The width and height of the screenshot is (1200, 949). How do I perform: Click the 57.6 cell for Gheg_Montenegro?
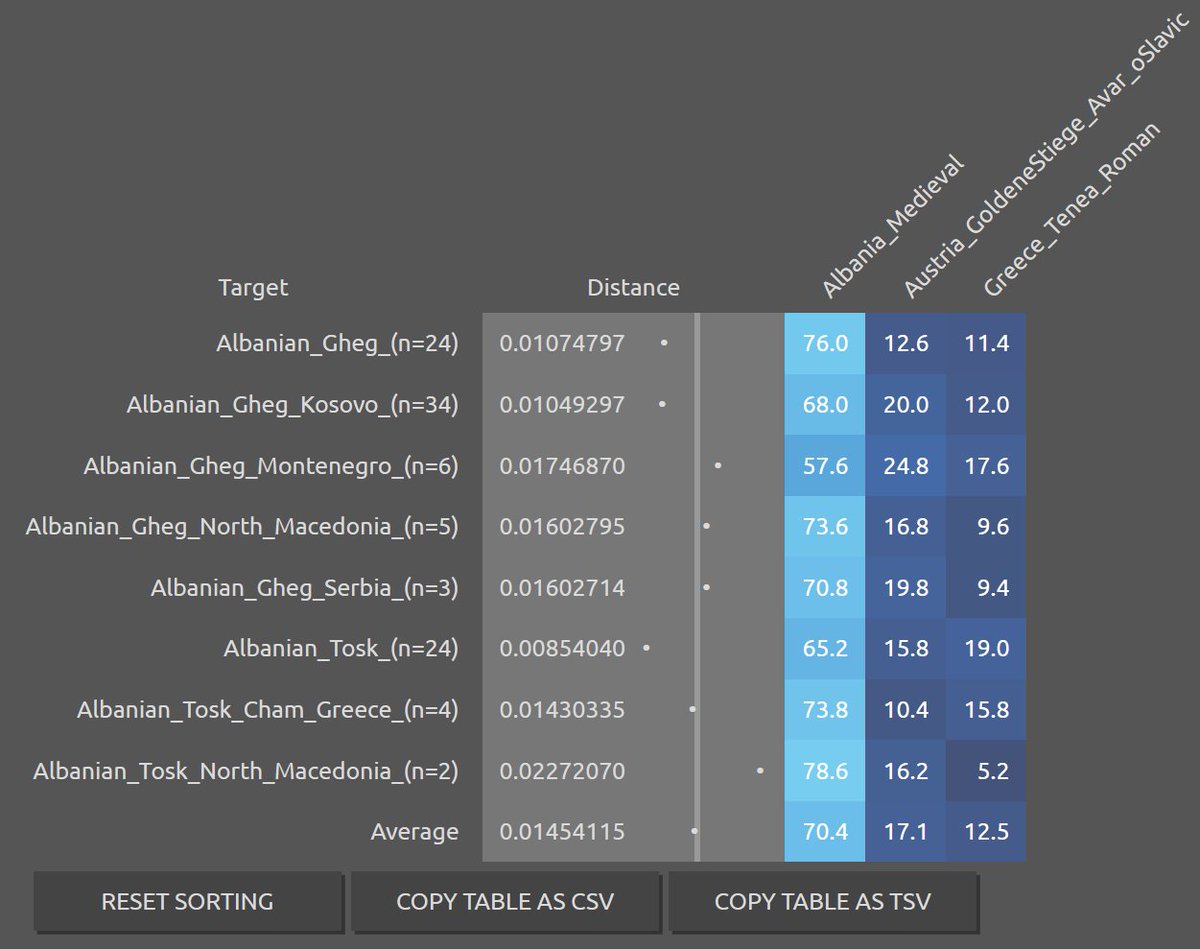coord(825,466)
